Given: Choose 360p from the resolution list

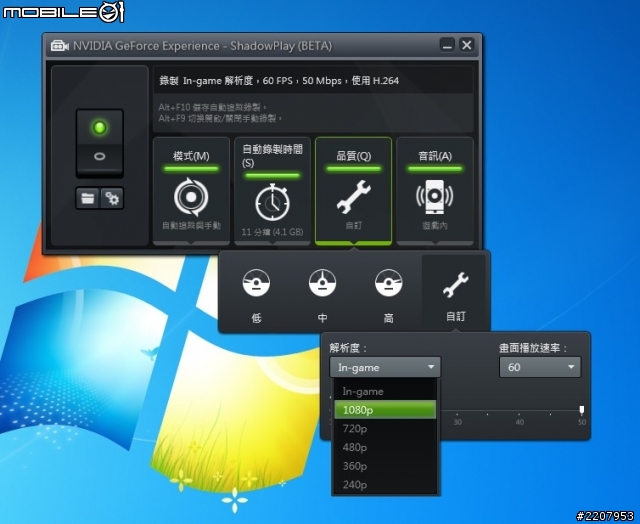Looking at the screenshot, I should (385, 466).
